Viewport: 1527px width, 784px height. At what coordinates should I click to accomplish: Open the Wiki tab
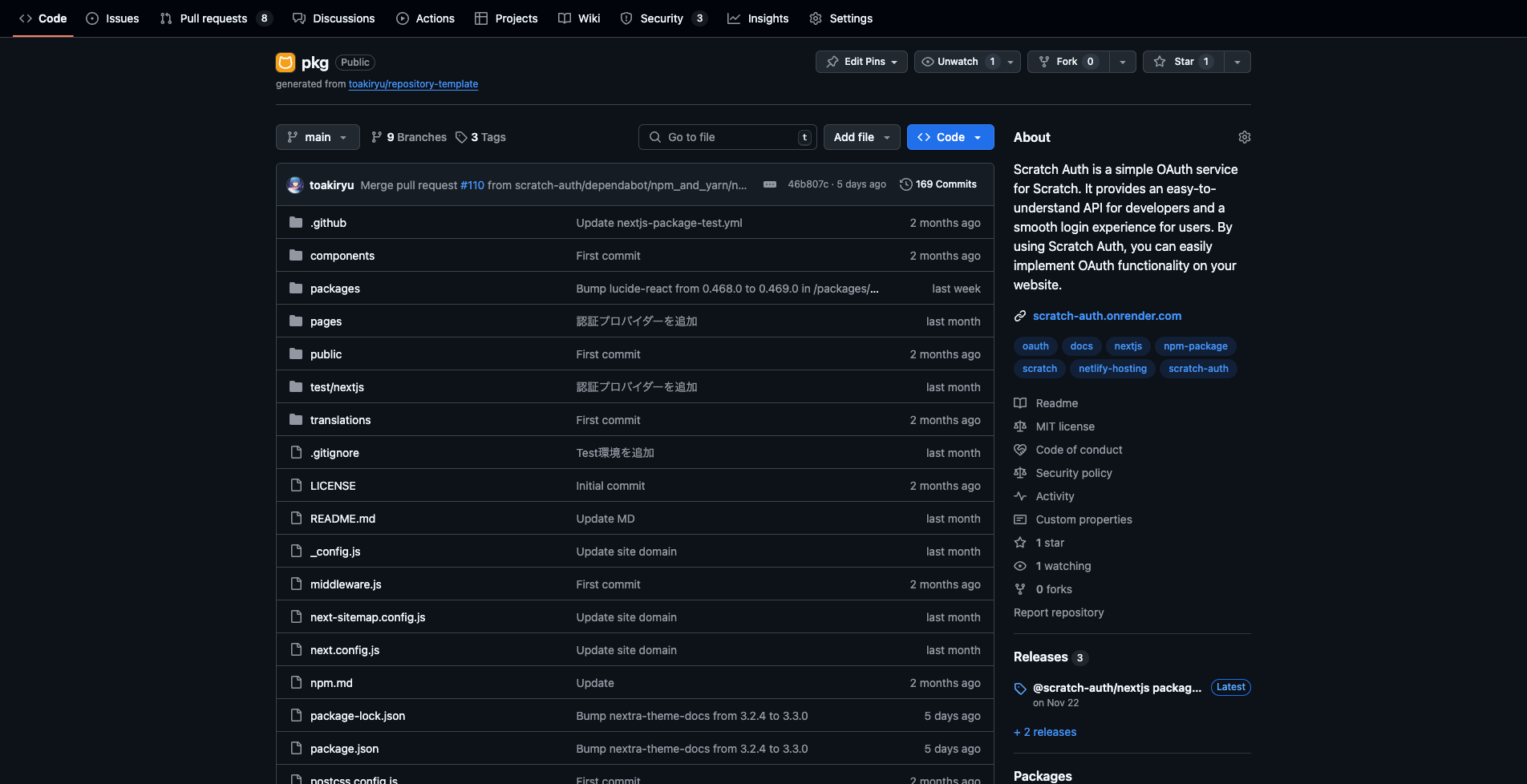579,18
